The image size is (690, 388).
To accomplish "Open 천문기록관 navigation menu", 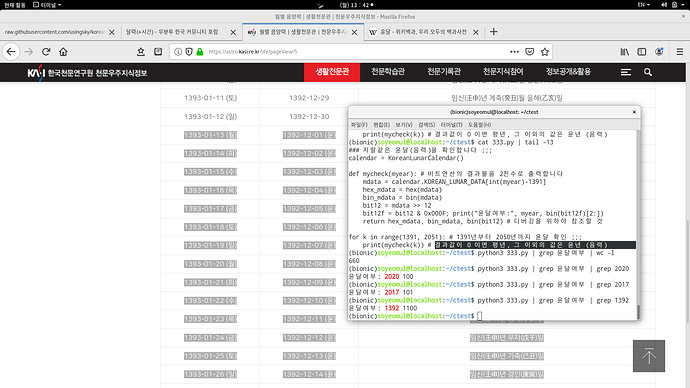I will (444, 72).
